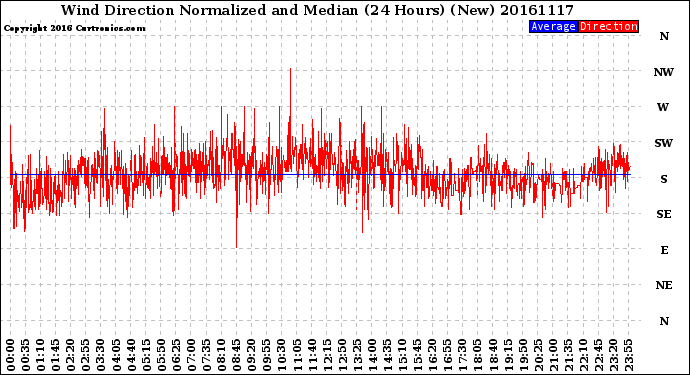The height and width of the screenshot is (375, 690).
Task: Click the 01:10 time axis label
Action: tap(40, 355)
